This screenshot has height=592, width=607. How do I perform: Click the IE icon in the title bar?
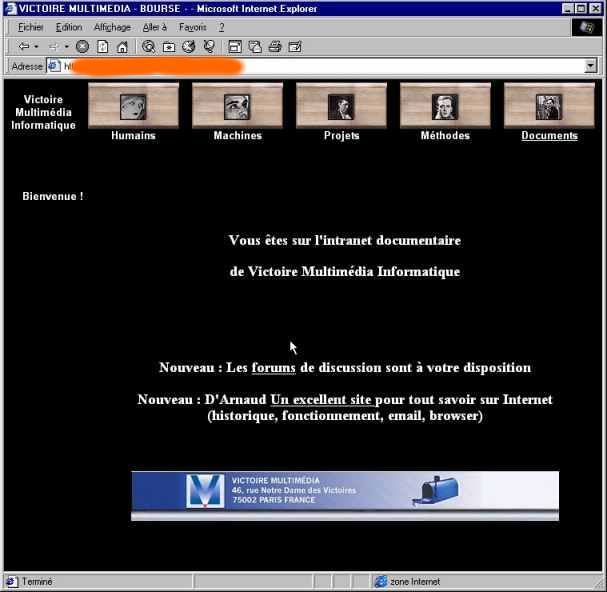[10, 8]
